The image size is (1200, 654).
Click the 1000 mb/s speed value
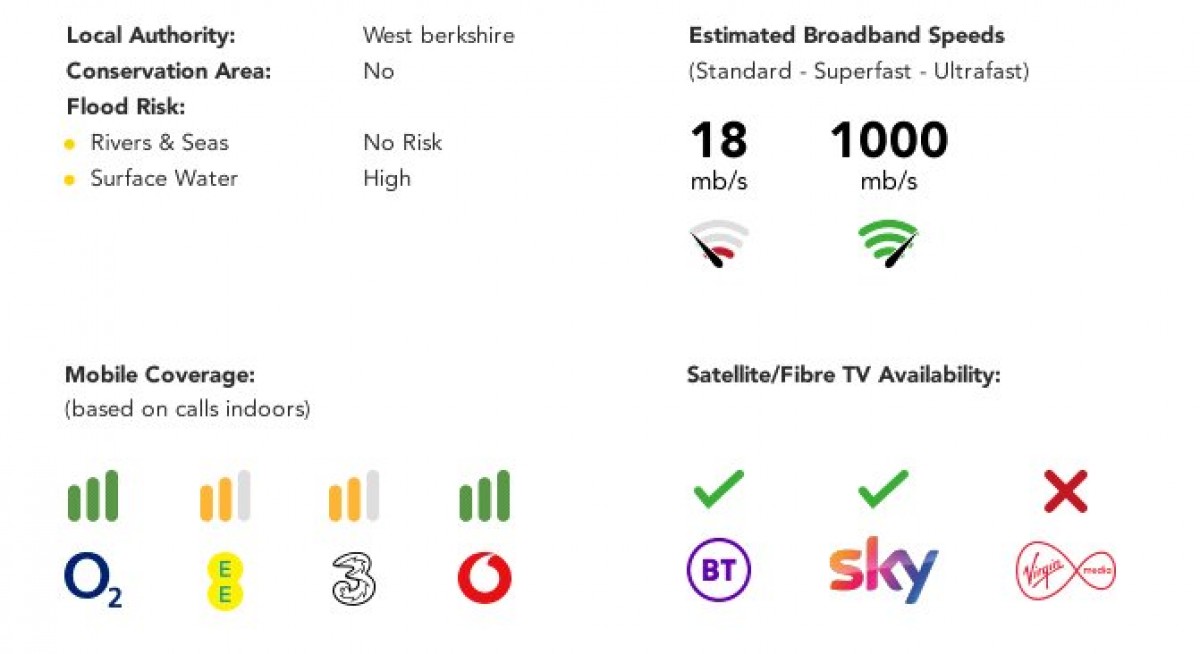click(x=889, y=155)
